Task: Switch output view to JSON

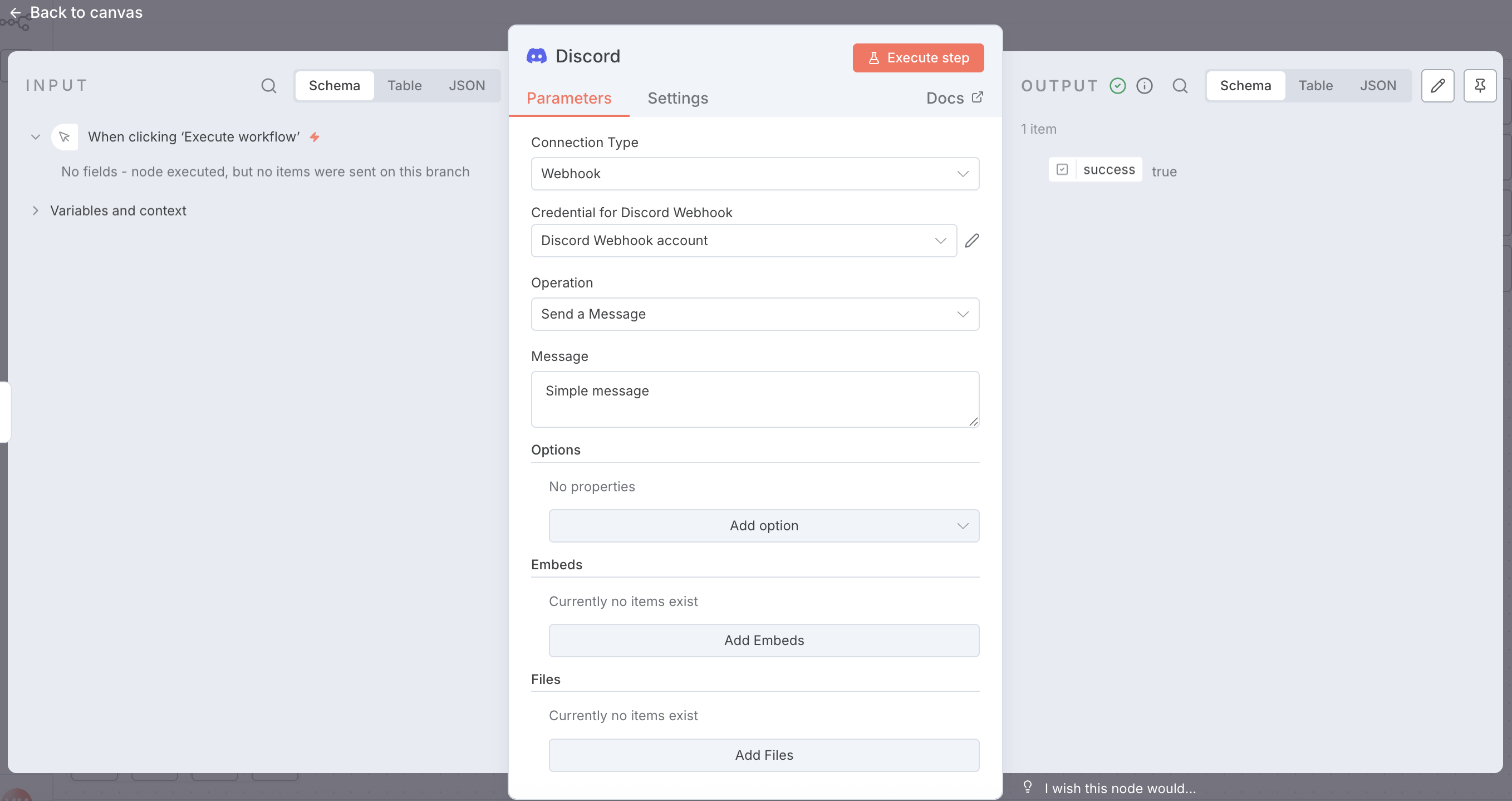Action: pos(1378,86)
